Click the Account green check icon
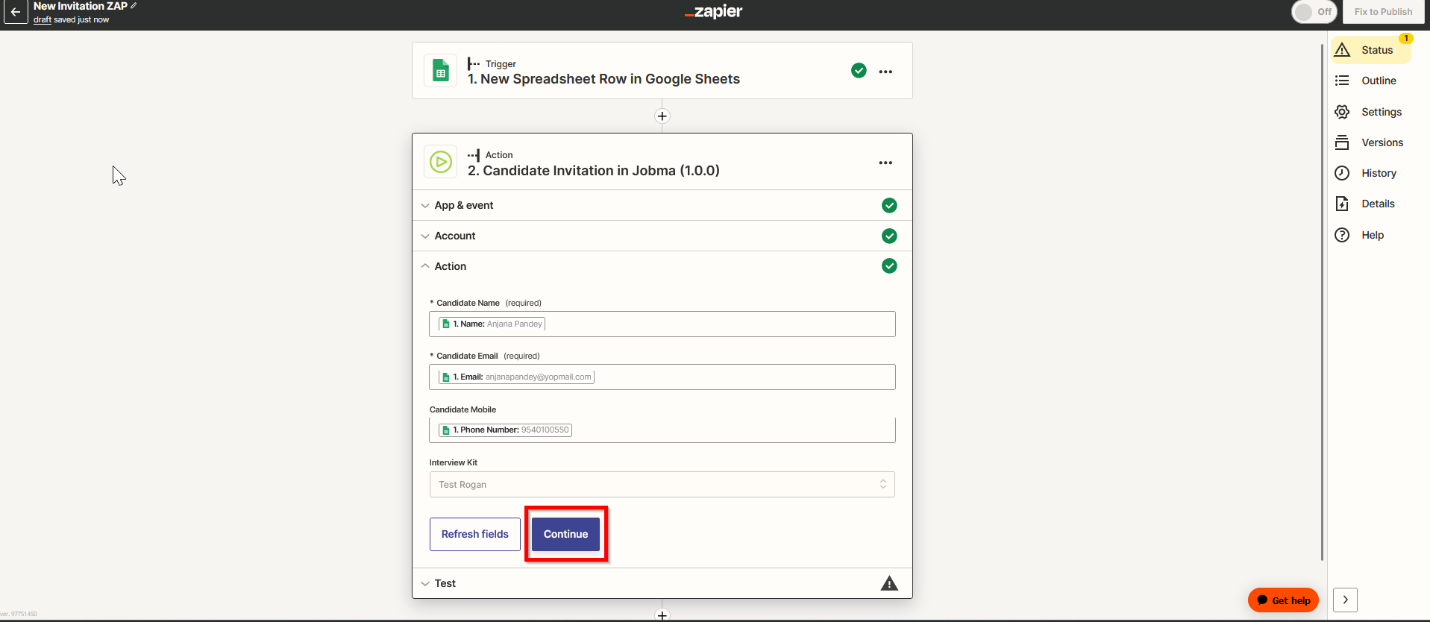Image resolution: width=1430 pixels, height=622 pixels. (x=889, y=236)
